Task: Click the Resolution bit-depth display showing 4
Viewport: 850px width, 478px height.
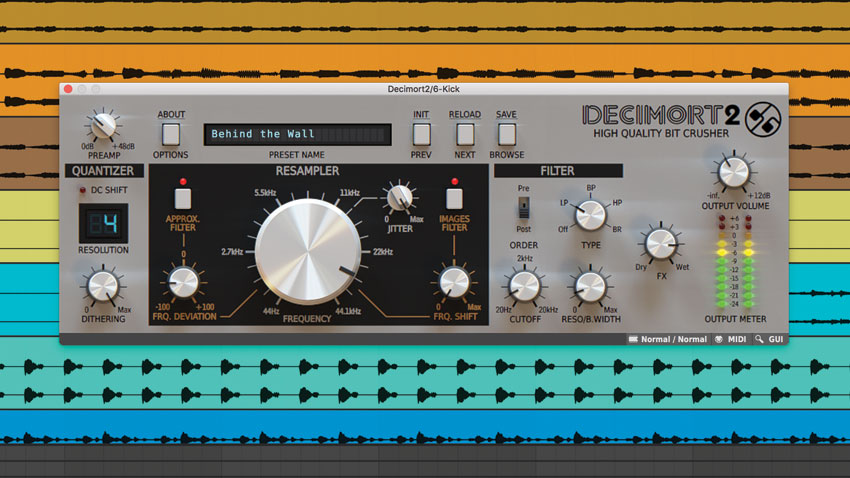Action: 104,223
